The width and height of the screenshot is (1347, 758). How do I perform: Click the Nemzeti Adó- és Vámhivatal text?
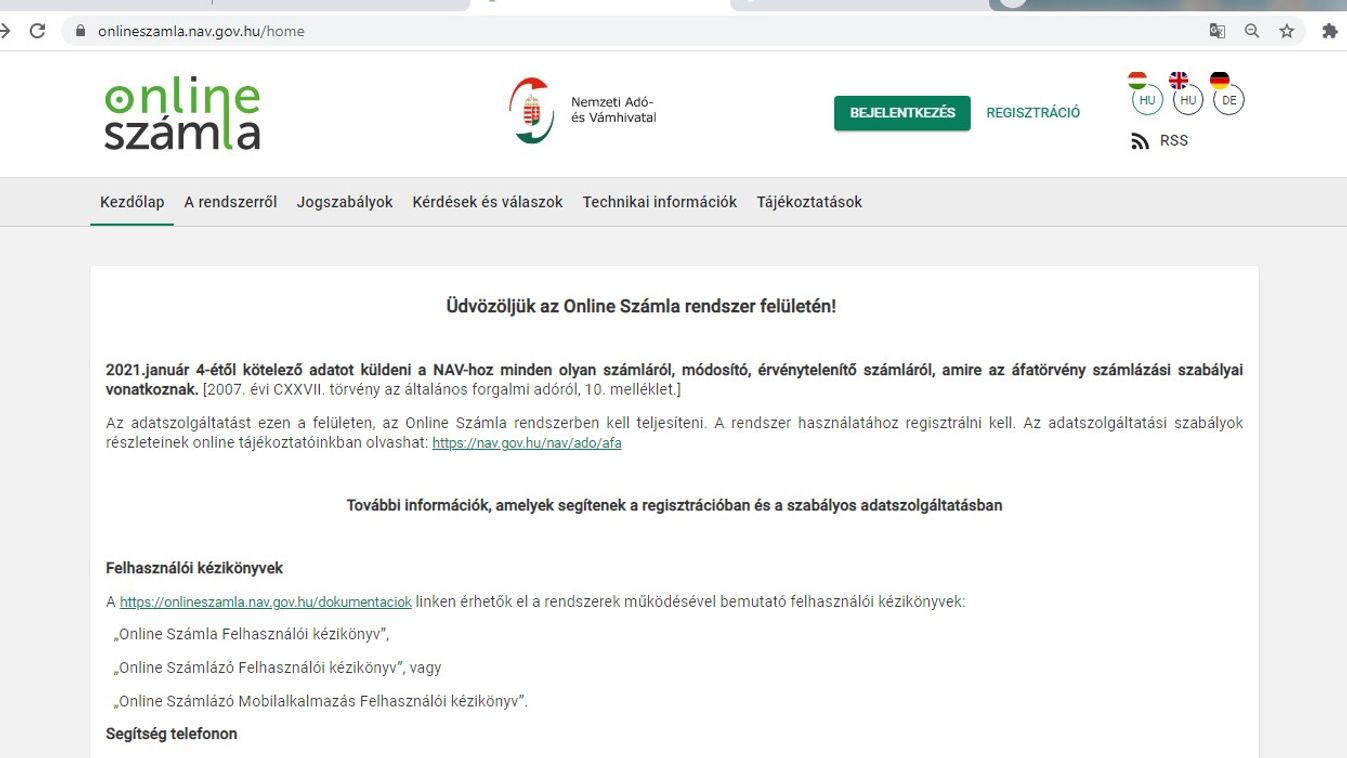click(x=613, y=110)
